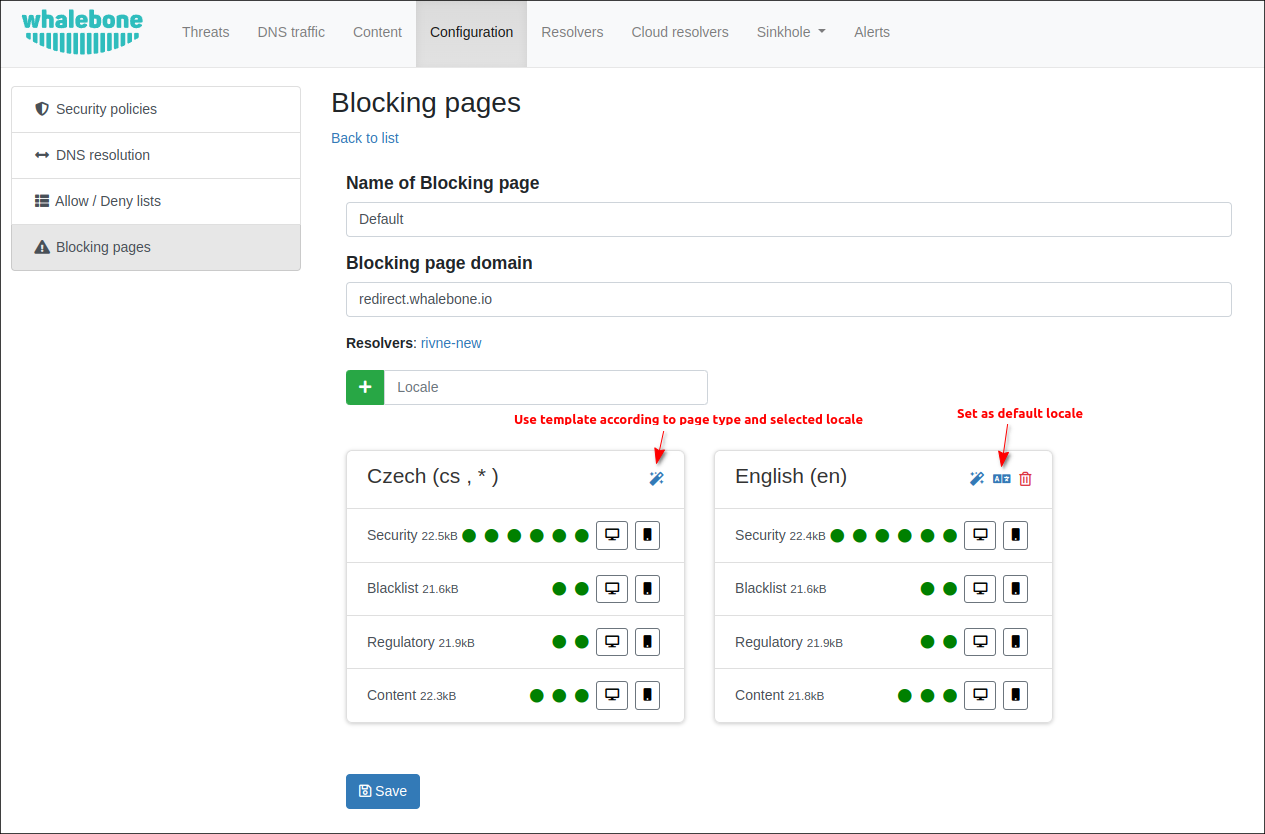This screenshot has width=1265, height=834.
Task: Open the rivne-new resolver link
Action: point(450,343)
